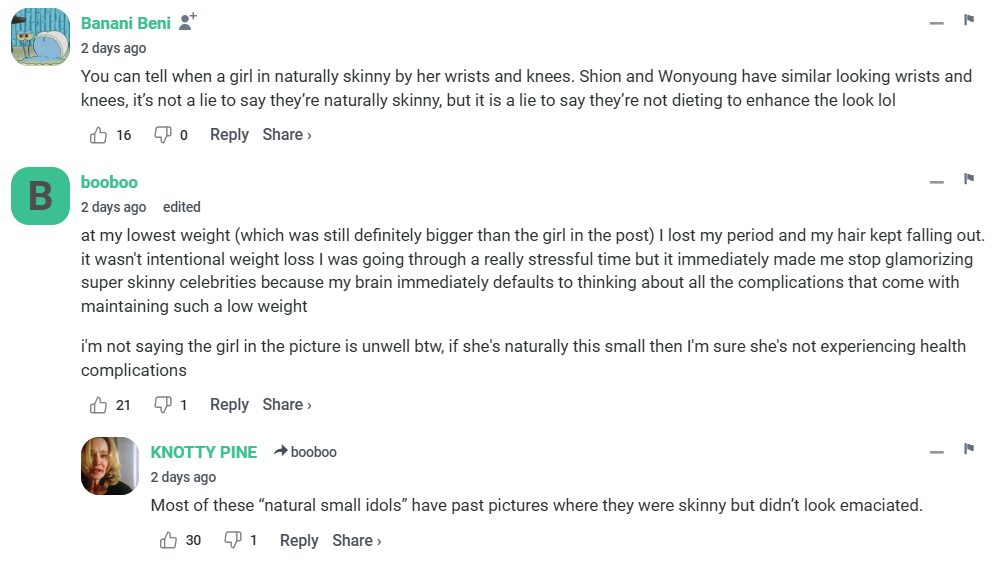Screen dimensions: 999x561
Task: Flag Banani Beni's comment
Action: (968, 20)
